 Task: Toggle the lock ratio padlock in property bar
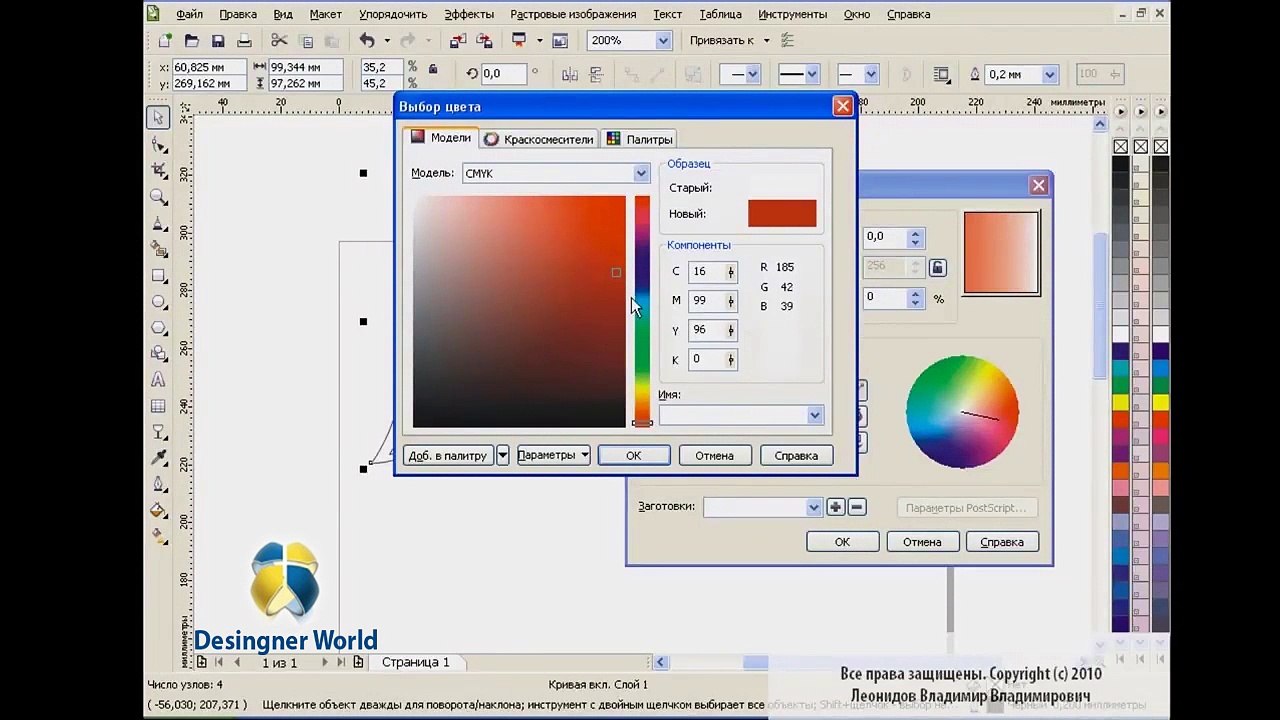[x=433, y=69]
